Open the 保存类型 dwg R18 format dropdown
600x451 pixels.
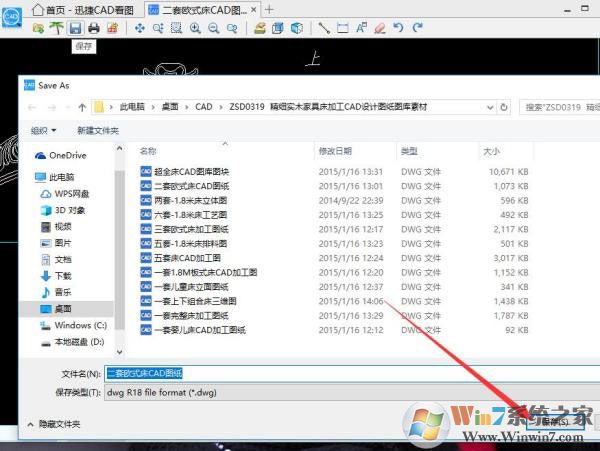click(x=352, y=392)
